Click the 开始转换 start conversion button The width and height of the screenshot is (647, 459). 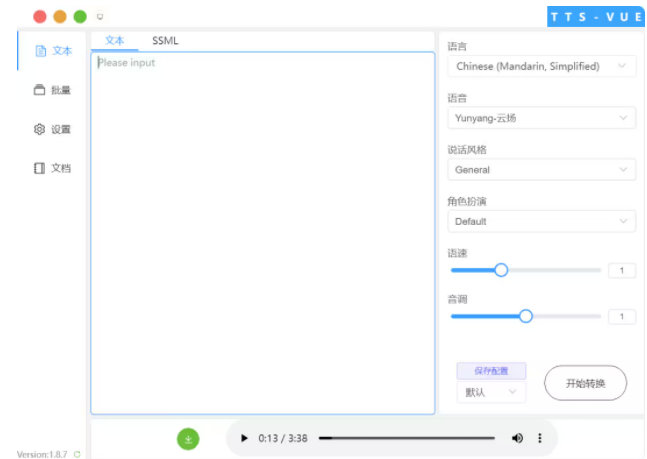(x=585, y=383)
